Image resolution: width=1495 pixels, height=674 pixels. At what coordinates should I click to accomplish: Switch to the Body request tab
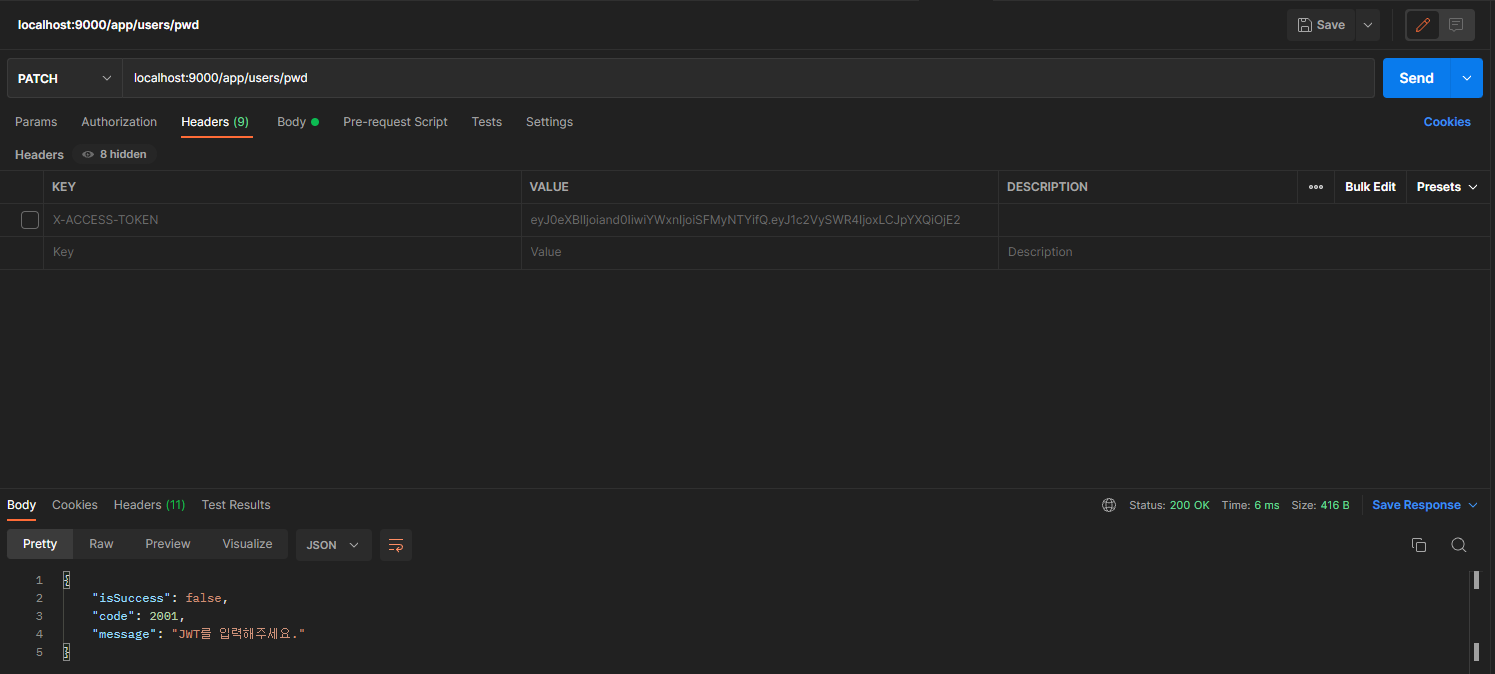(297, 122)
